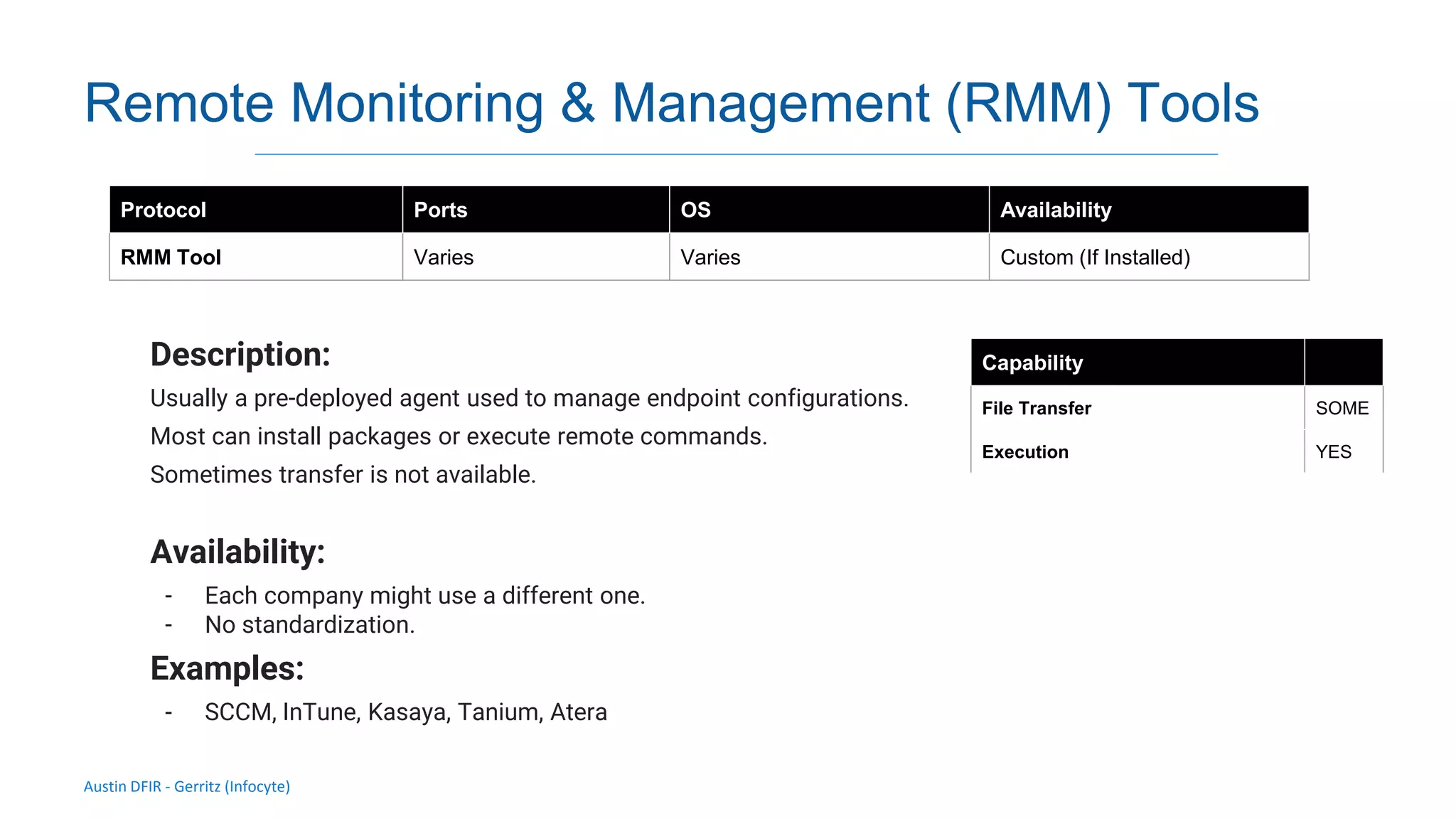
Task: Click the slide title 'Remote Monitoring & Management (RMM) Tools'
Action: (x=671, y=104)
